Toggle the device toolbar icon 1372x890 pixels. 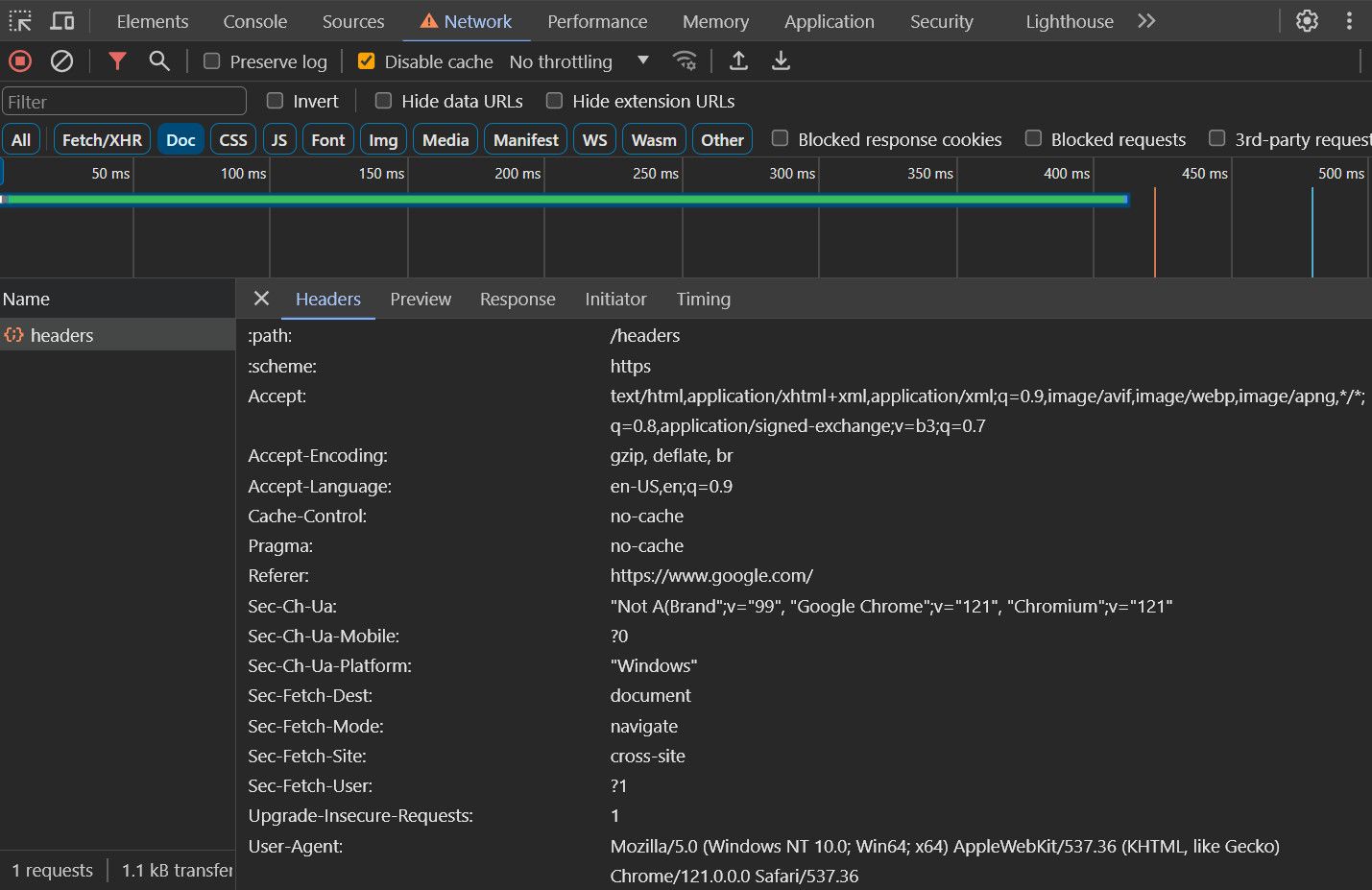(62, 21)
